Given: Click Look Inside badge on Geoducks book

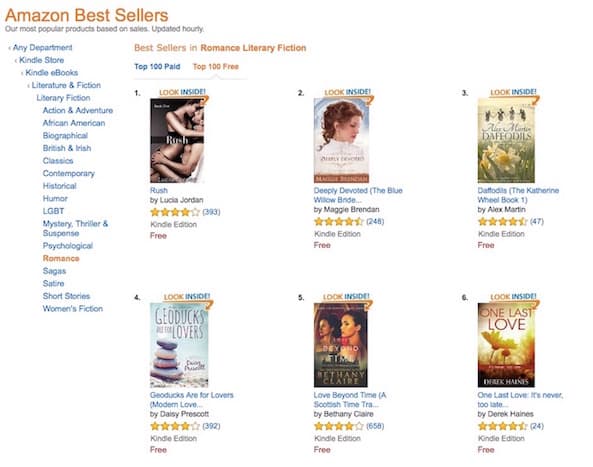Looking at the screenshot, I should [x=187, y=297].
